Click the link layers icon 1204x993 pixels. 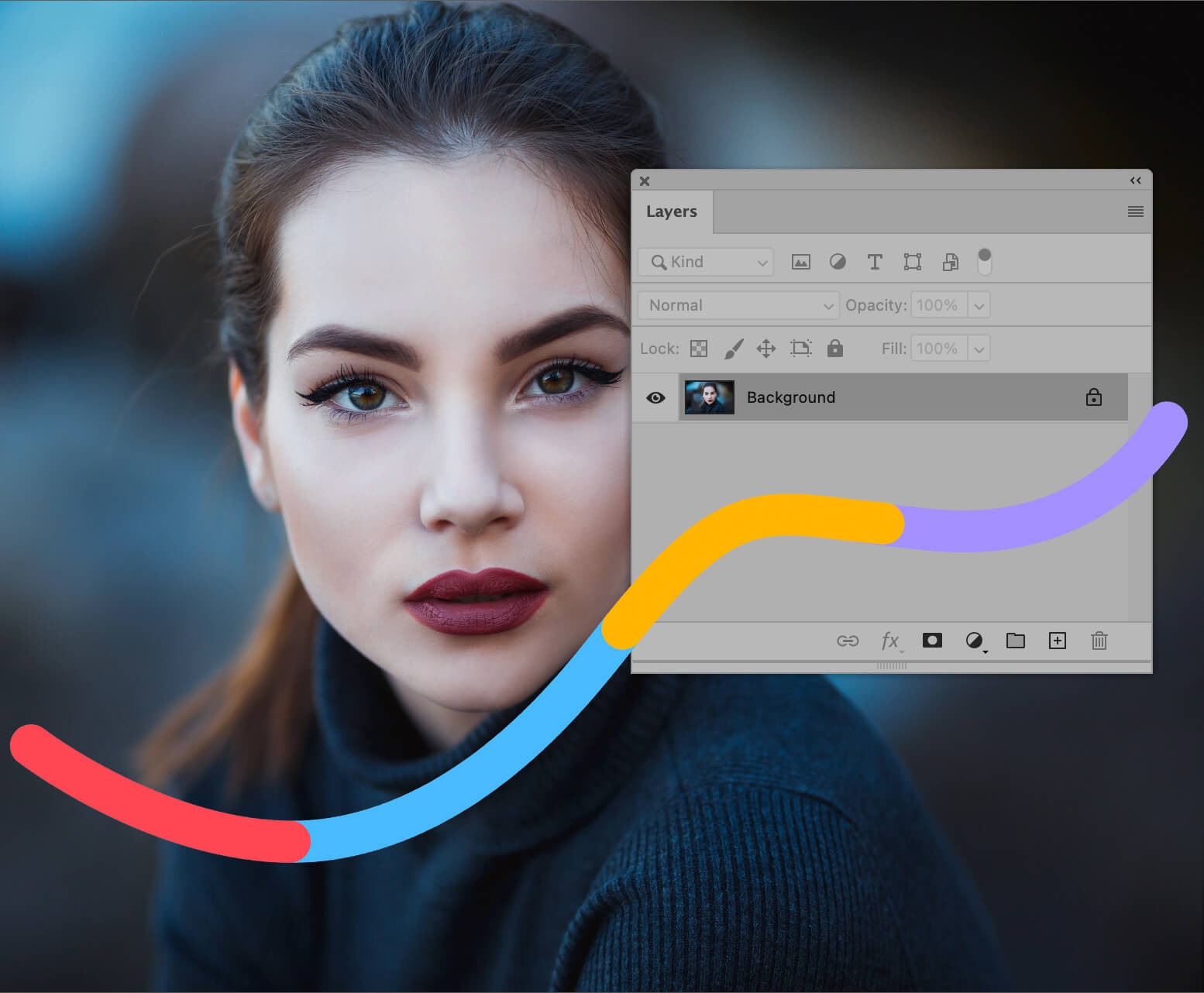[x=848, y=641]
